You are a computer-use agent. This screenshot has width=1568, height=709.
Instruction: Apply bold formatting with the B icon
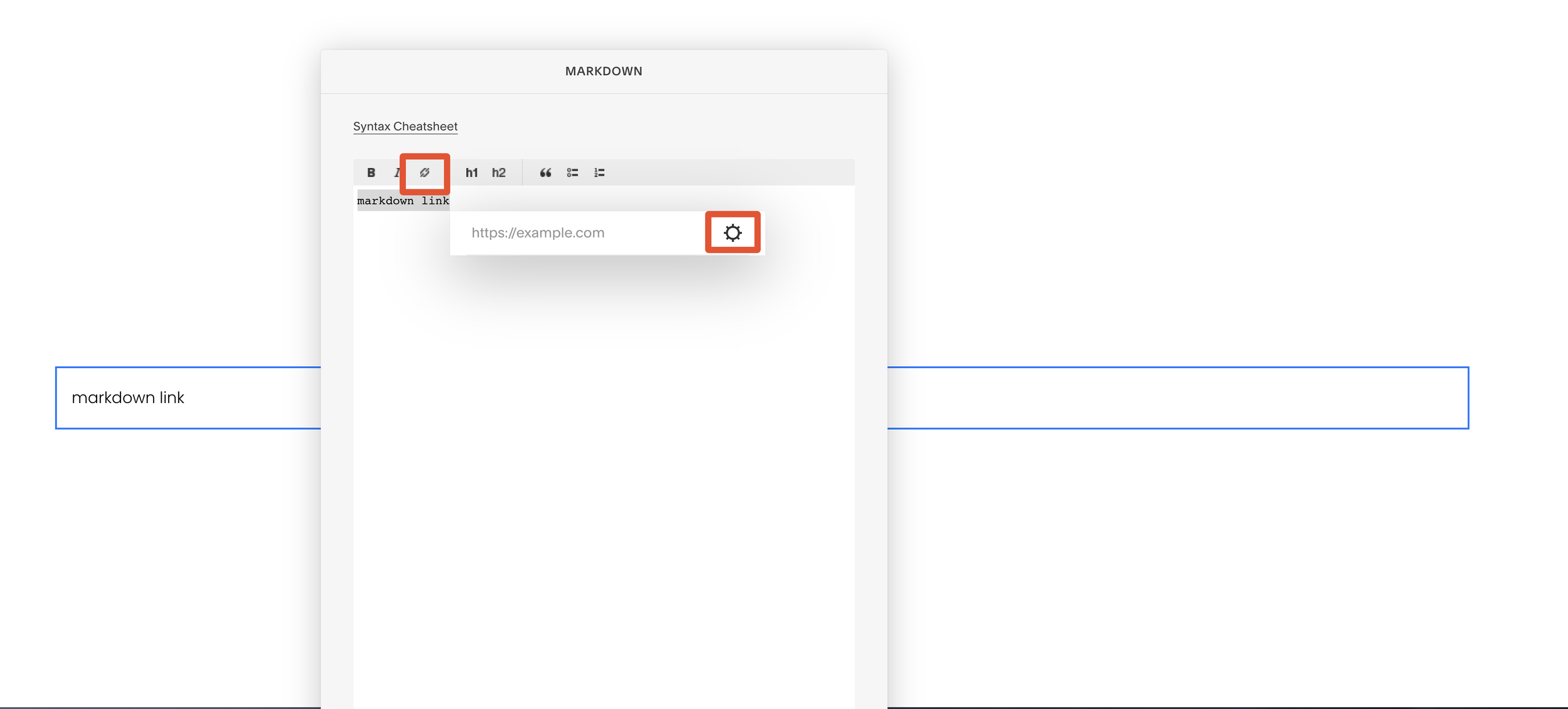tap(371, 173)
